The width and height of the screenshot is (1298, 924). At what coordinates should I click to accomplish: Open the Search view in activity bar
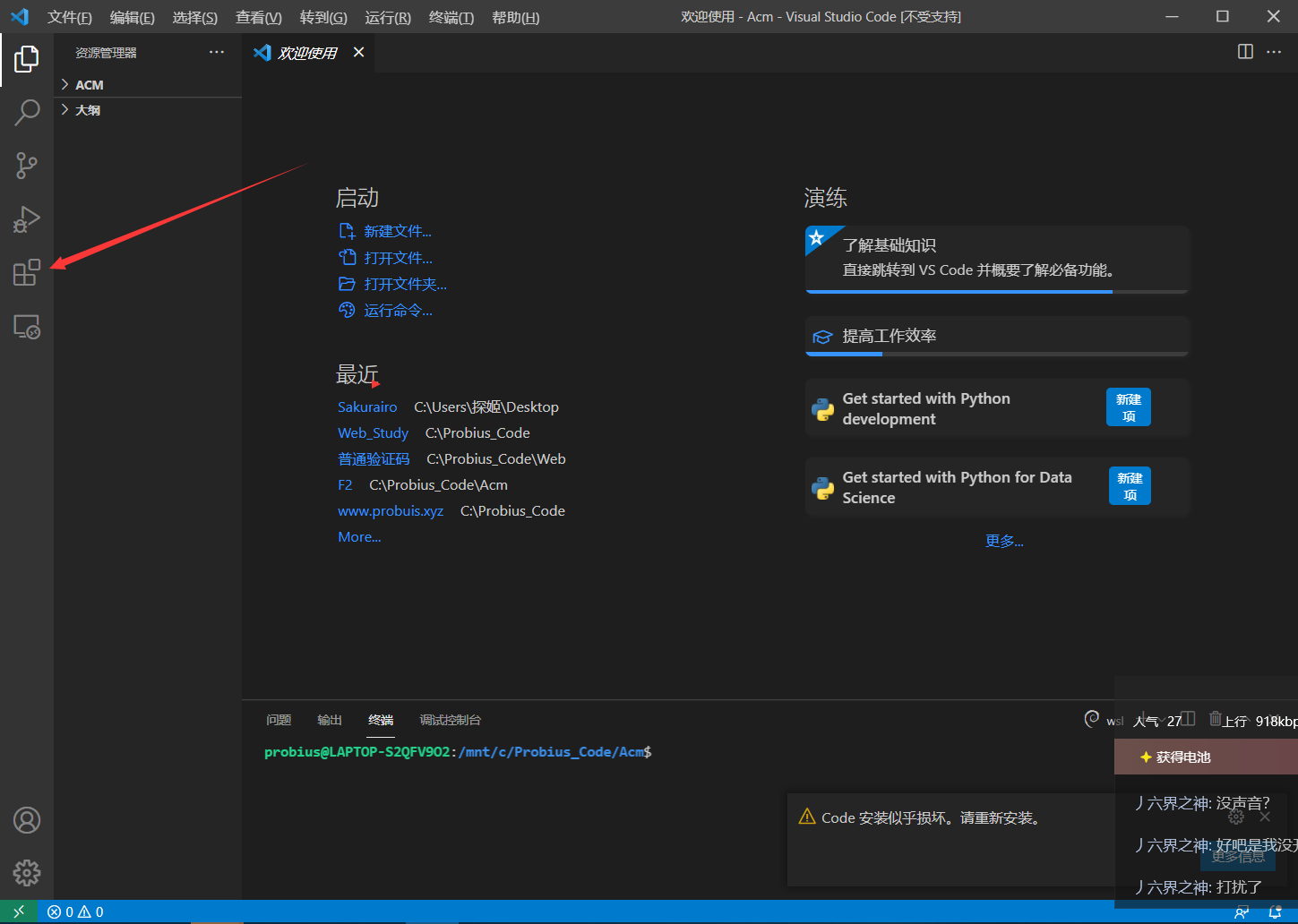(27, 113)
